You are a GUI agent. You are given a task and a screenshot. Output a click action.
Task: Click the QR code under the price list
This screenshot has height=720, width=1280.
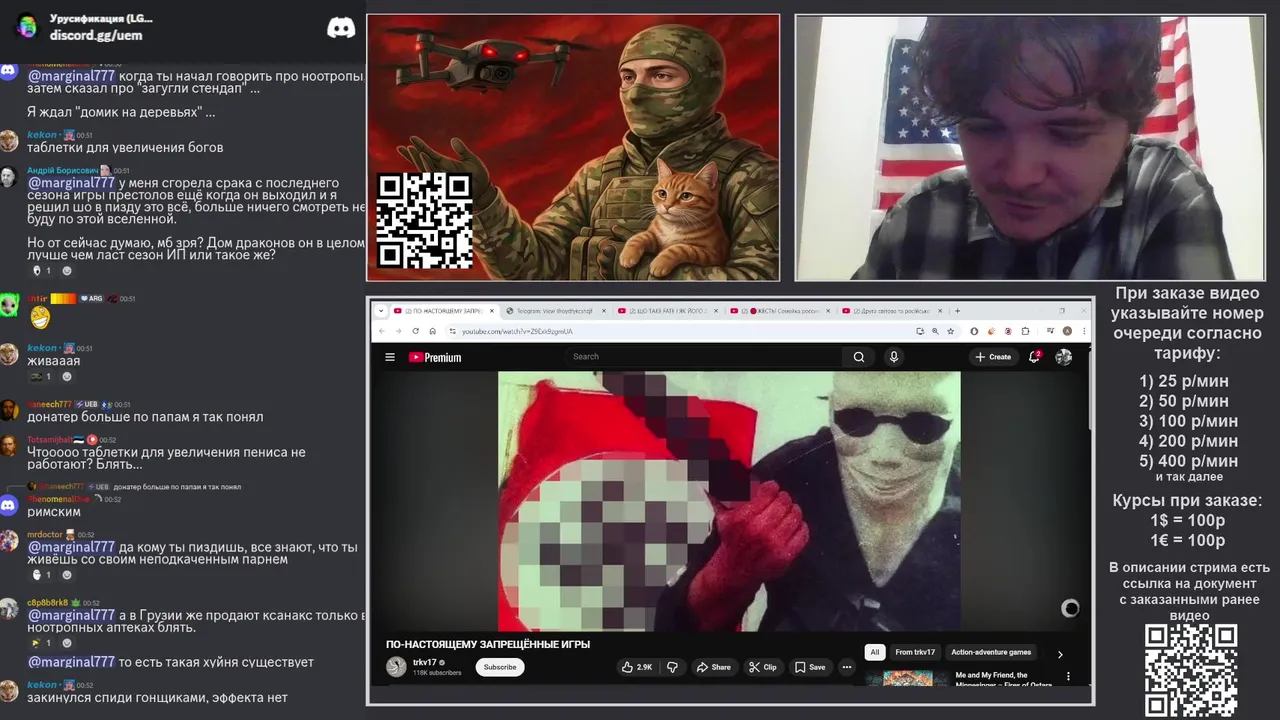[1190, 671]
